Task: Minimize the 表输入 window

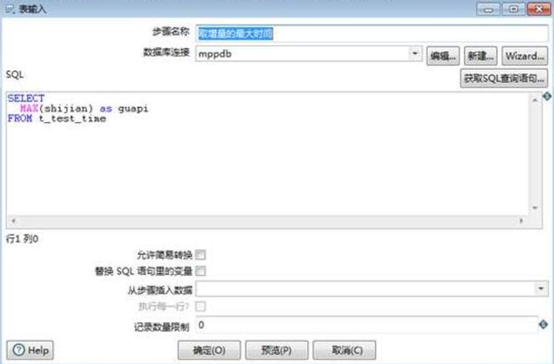Action: [488, 9]
